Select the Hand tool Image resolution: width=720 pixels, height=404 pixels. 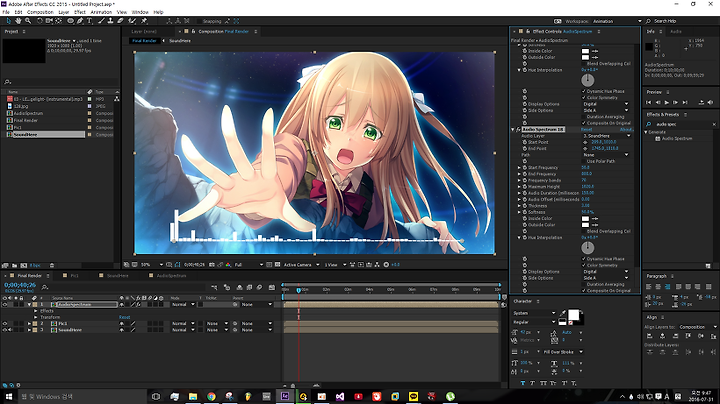coord(18,21)
